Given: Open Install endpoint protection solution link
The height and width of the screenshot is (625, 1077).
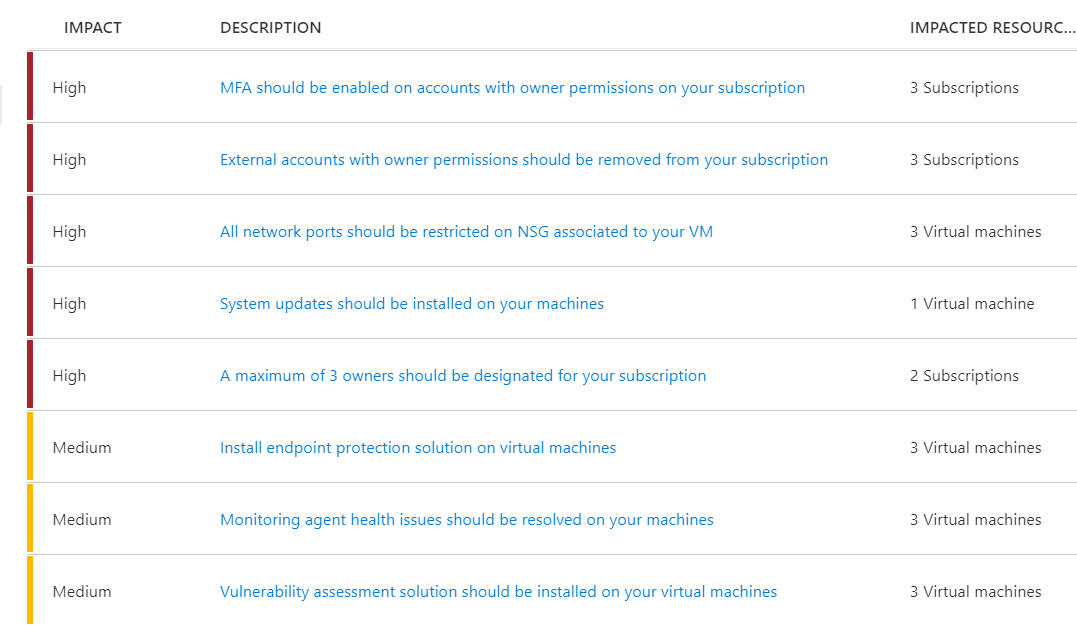Looking at the screenshot, I should pyautogui.click(x=418, y=448).
